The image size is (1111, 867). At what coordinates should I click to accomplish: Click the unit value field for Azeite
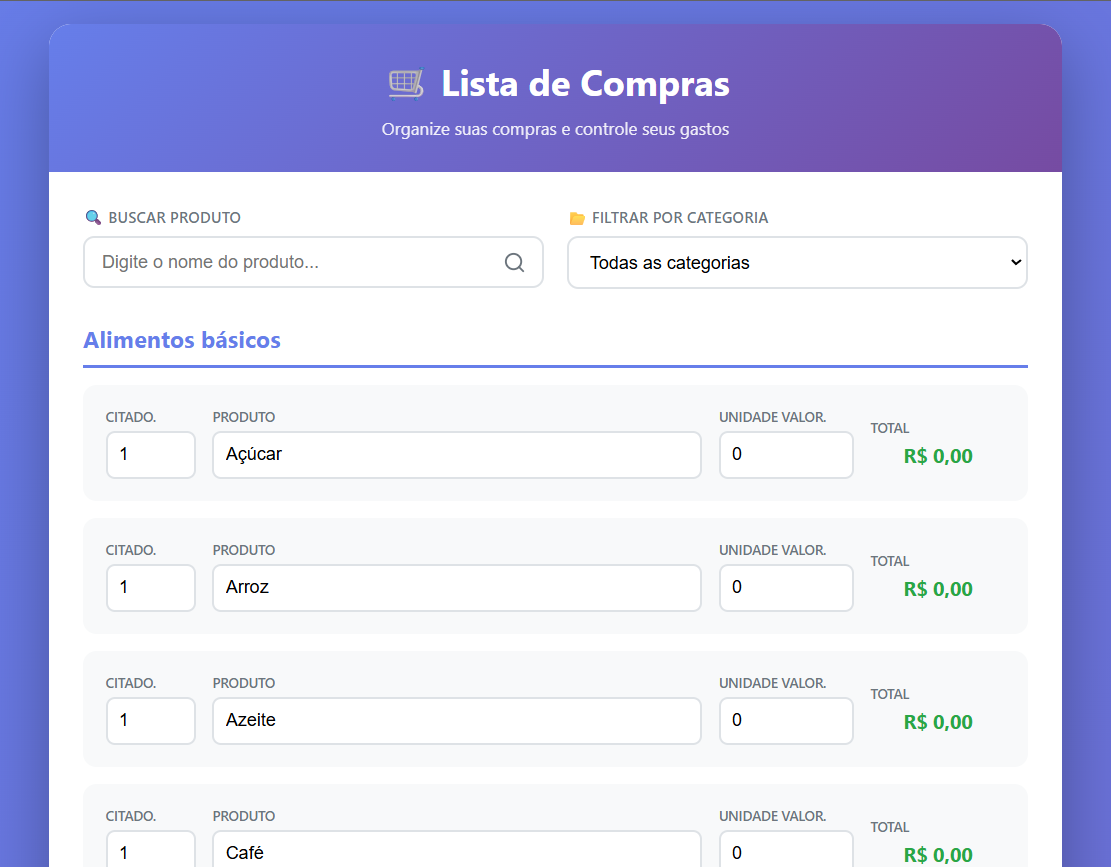tap(786, 721)
